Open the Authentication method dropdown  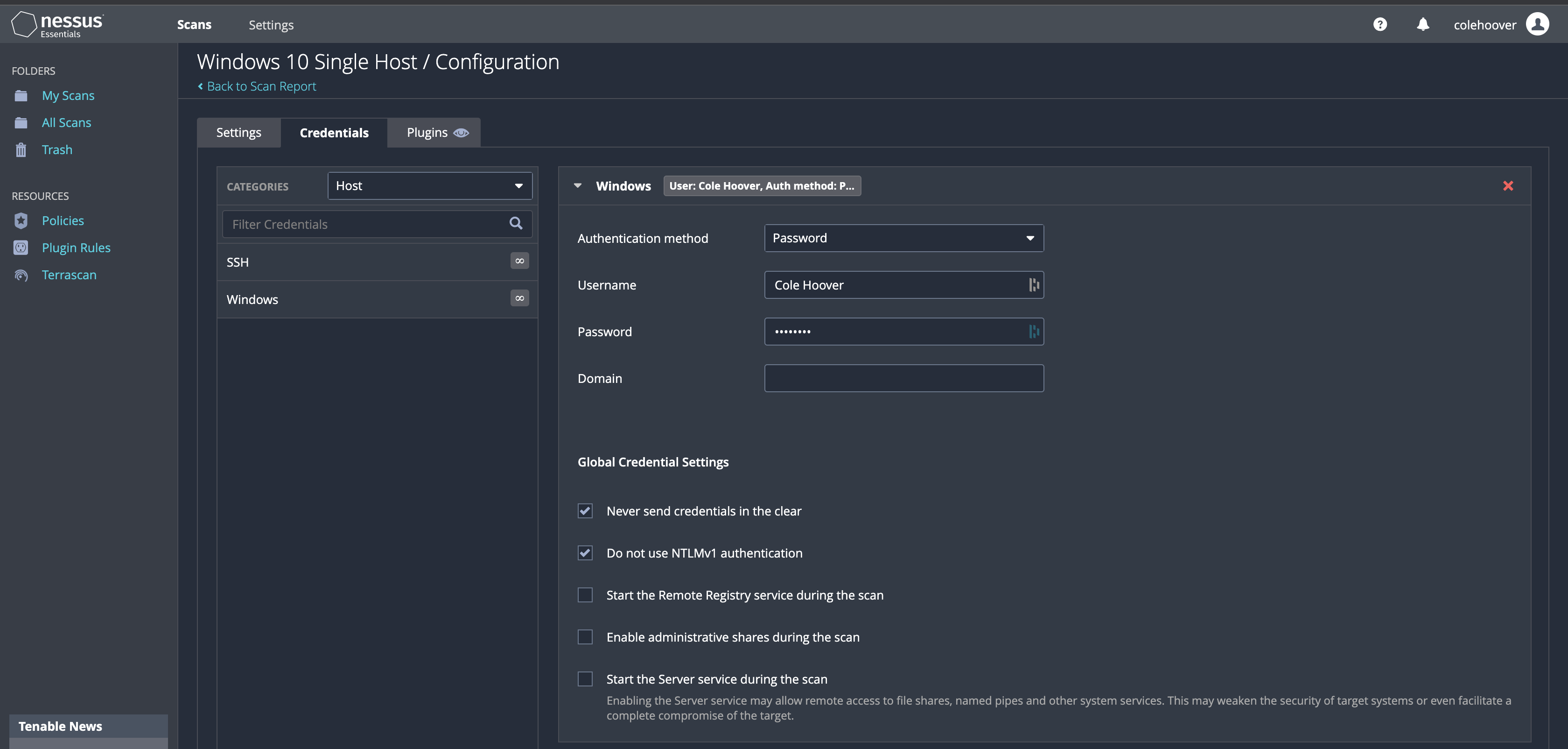904,238
